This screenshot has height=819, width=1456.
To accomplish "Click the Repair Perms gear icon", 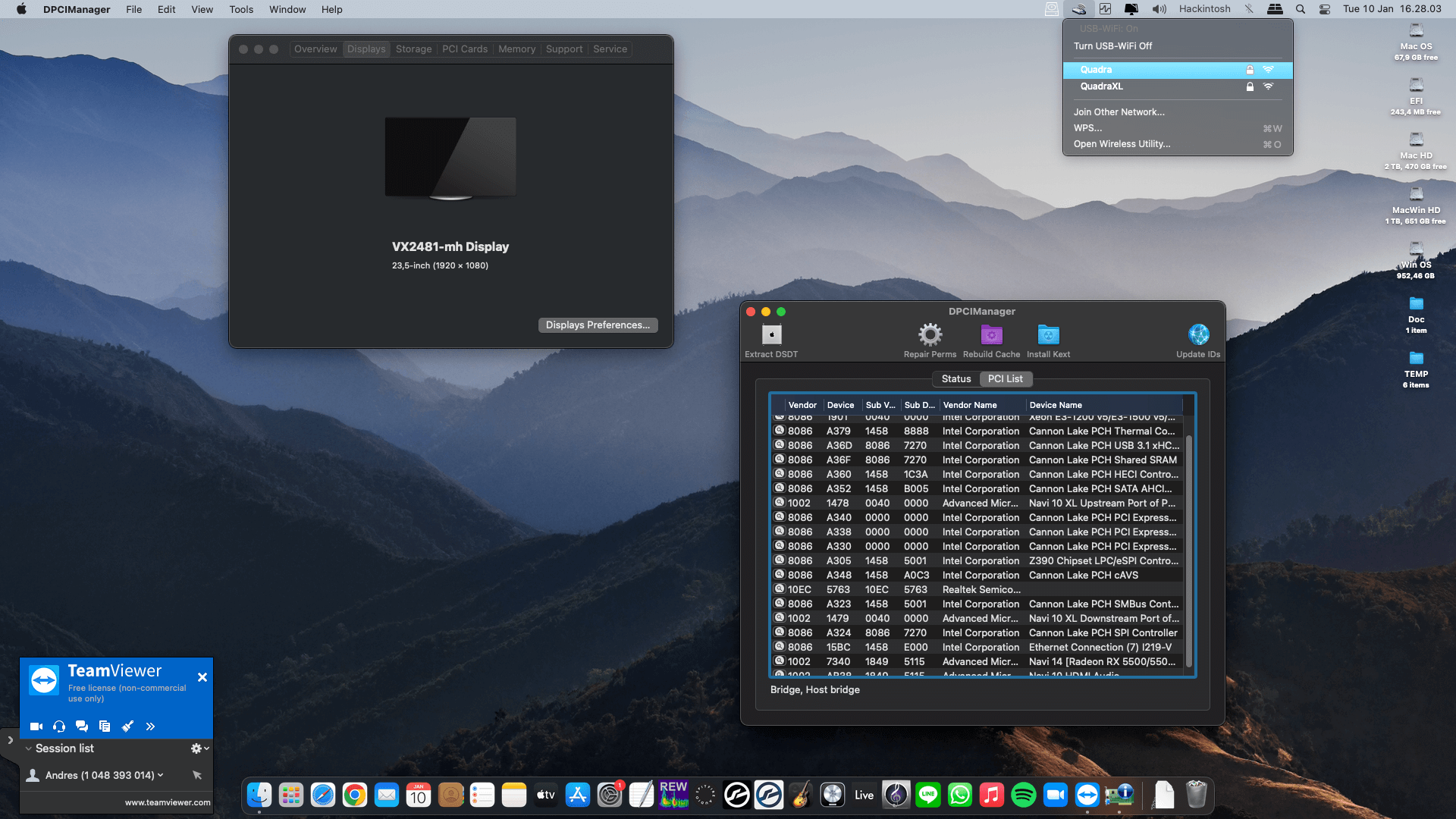I will click(930, 334).
